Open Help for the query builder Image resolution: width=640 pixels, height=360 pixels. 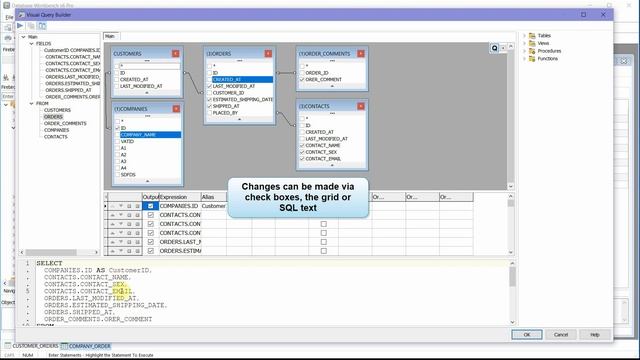pos(595,335)
